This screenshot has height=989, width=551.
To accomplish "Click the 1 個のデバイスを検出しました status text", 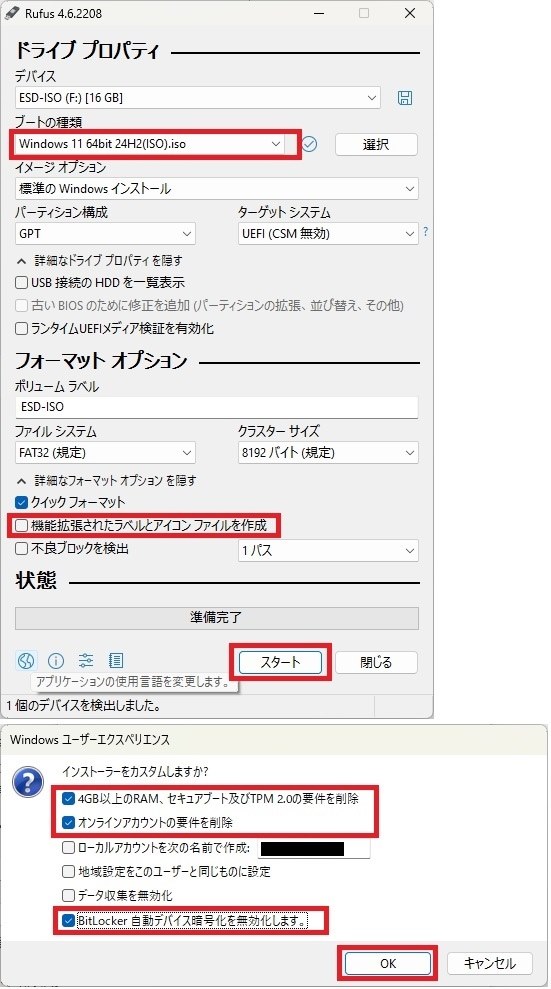I will click(83, 705).
